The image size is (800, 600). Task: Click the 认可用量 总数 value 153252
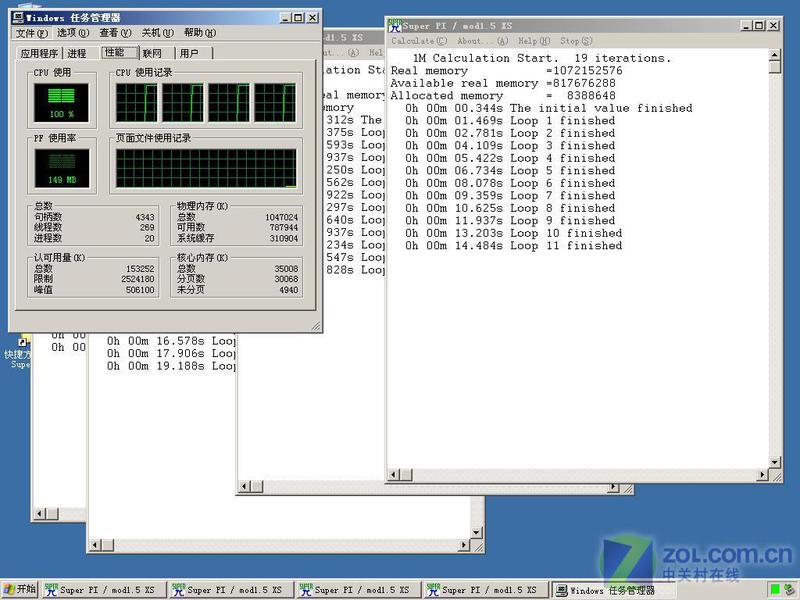140,269
